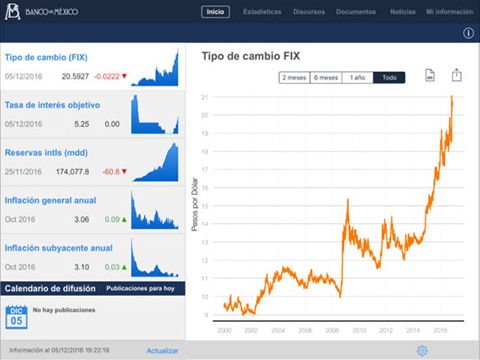Select the Inicio tab
The width and height of the screenshot is (480, 360).
(215, 12)
